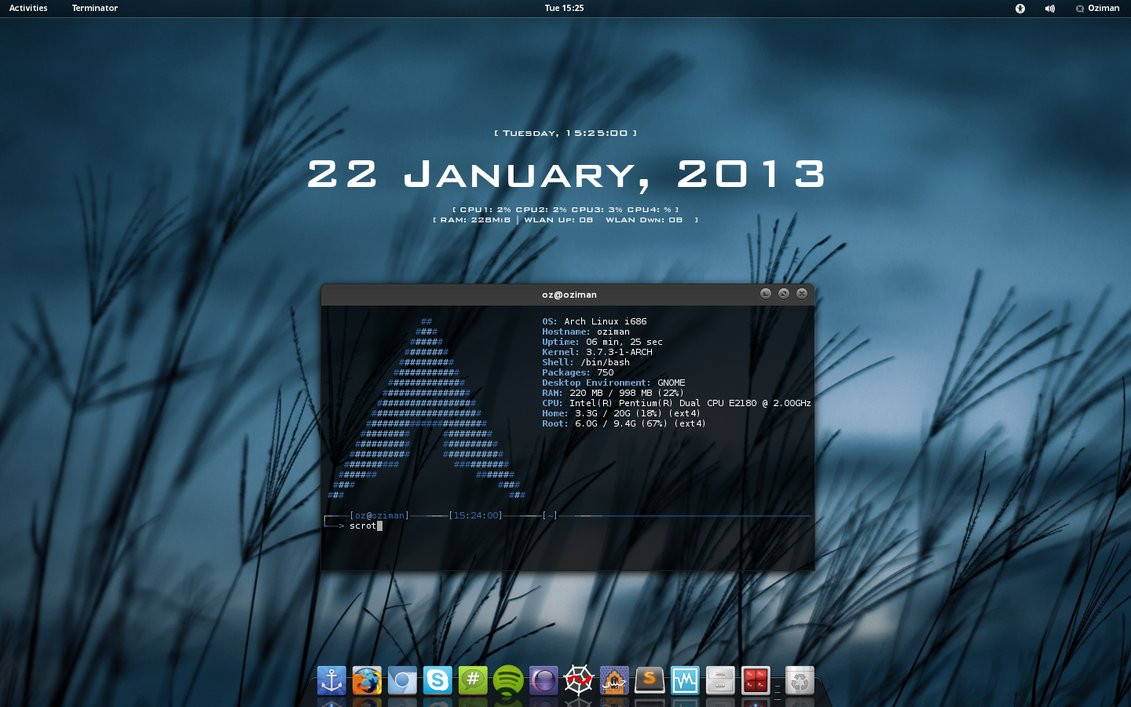Screen dimensions: 1131x707
Task: Open the purple orb app in dock
Action: 544,680
